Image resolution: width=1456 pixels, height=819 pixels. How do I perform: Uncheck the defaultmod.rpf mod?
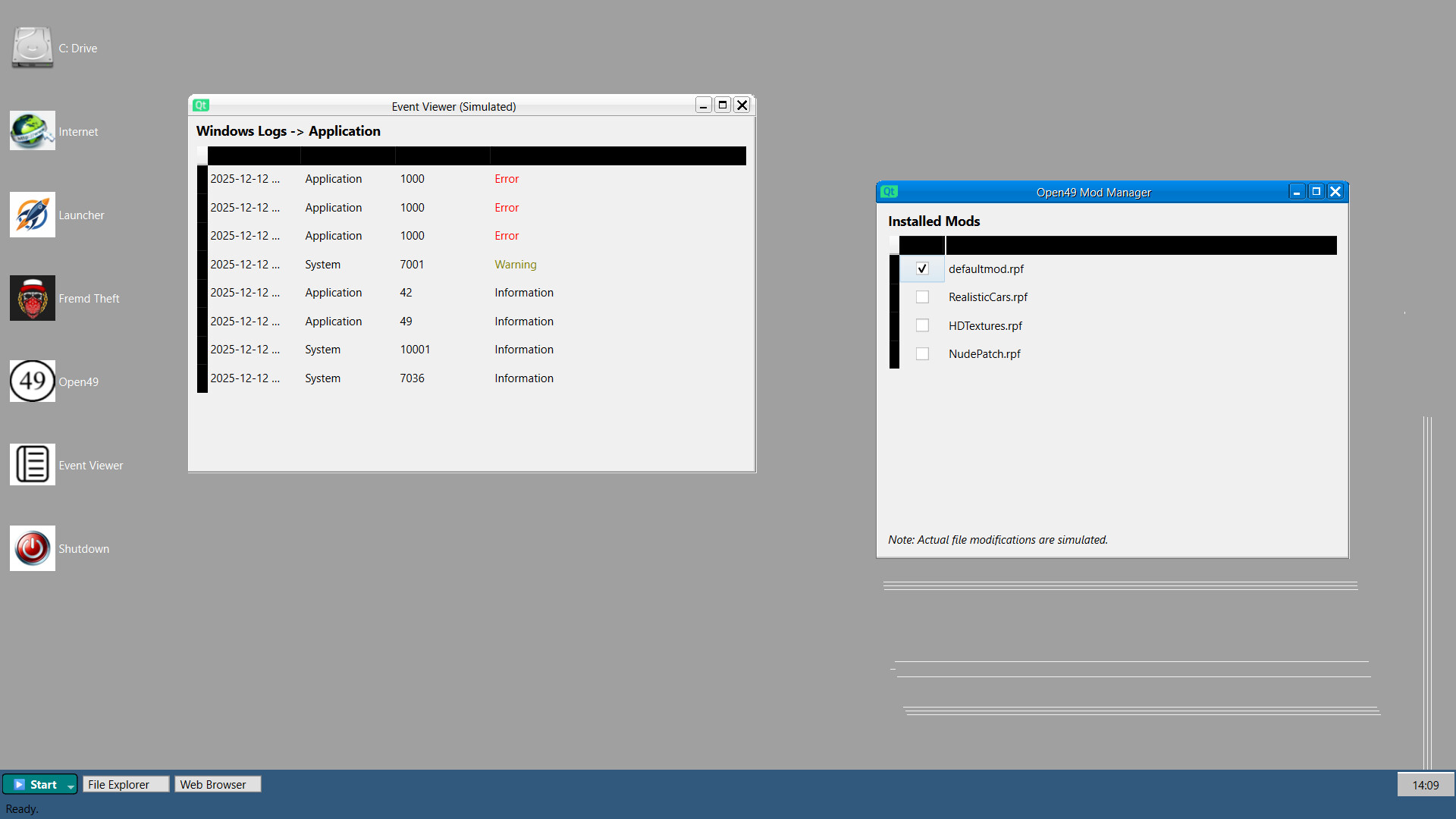point(922,268)
